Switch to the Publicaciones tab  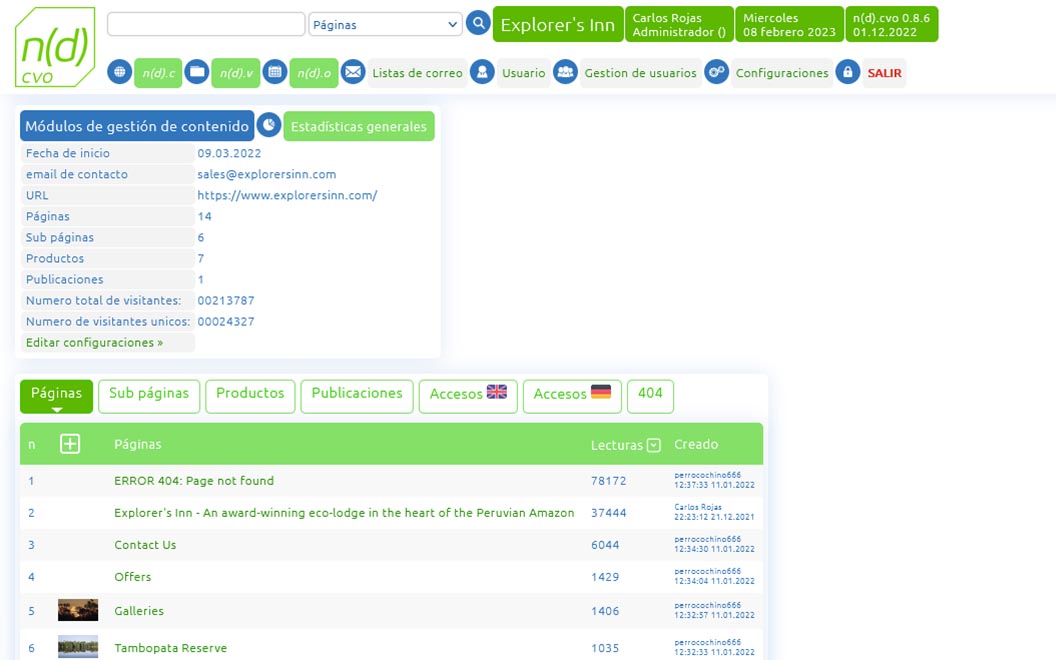pos(357,396)
